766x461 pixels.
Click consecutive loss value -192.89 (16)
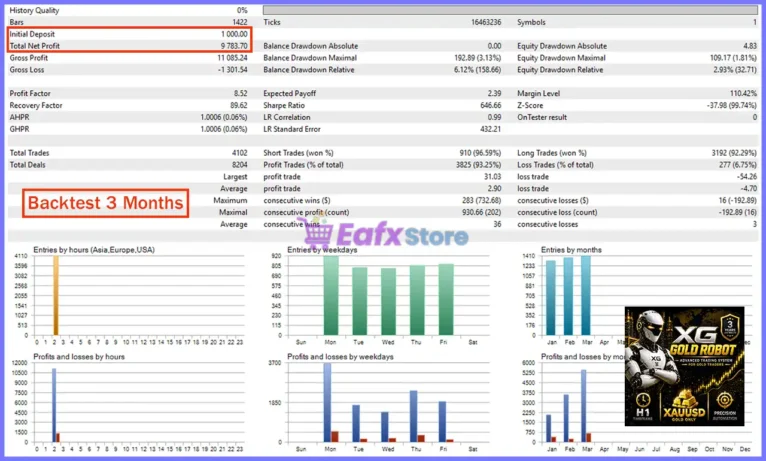738,212
